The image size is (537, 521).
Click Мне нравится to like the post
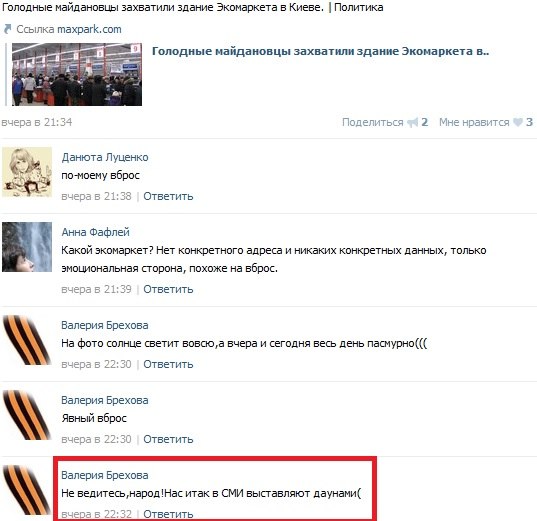click(x=474, y=122)
